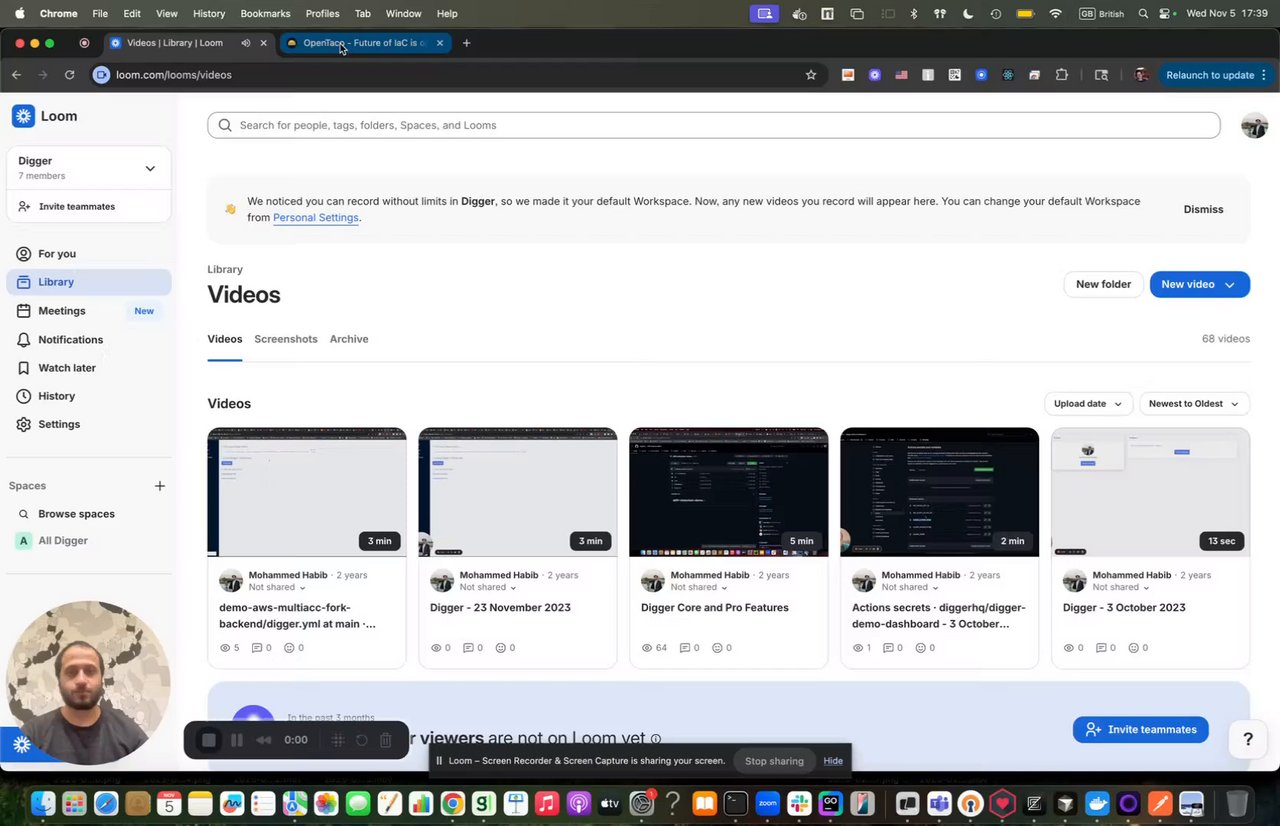Open the Newest to Oldest dropdown
The image size is (1280, 826).
1194,404
